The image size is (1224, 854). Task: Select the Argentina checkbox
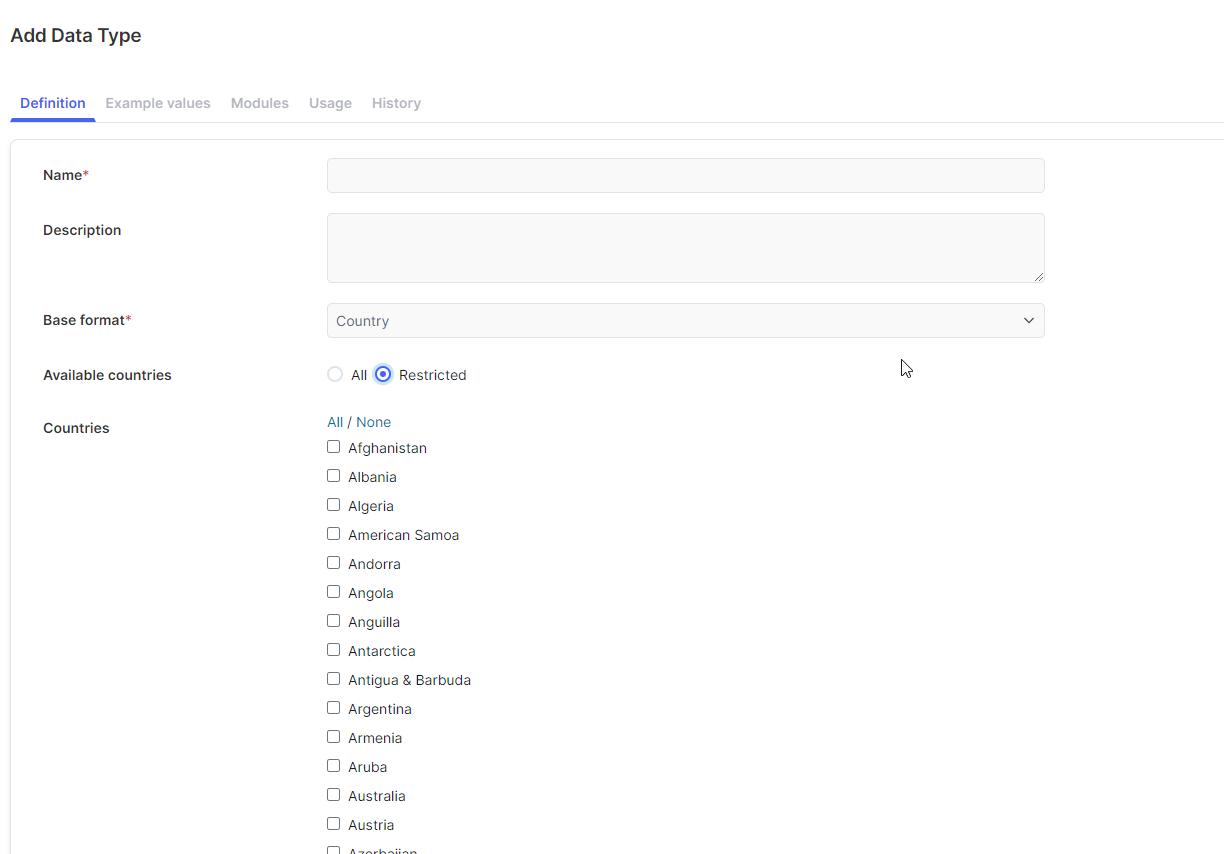[334, 708]
